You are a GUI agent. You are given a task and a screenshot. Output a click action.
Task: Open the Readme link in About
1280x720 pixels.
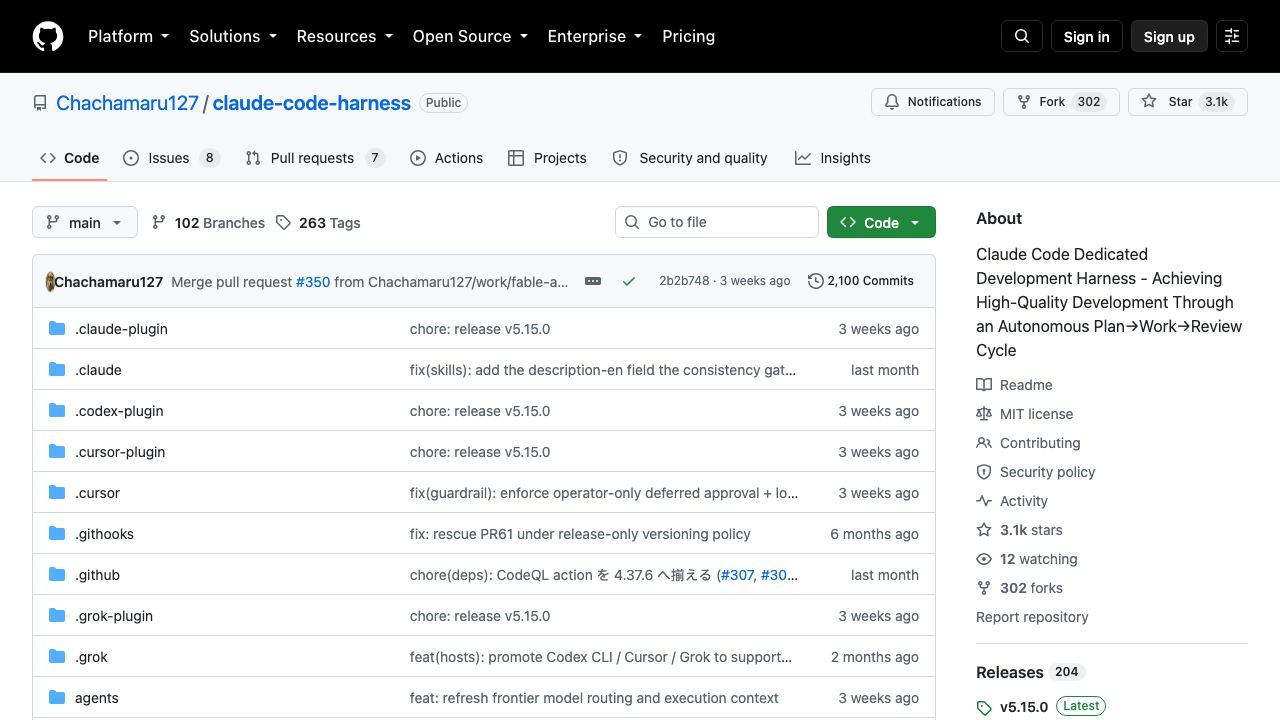click(1014, 385)
